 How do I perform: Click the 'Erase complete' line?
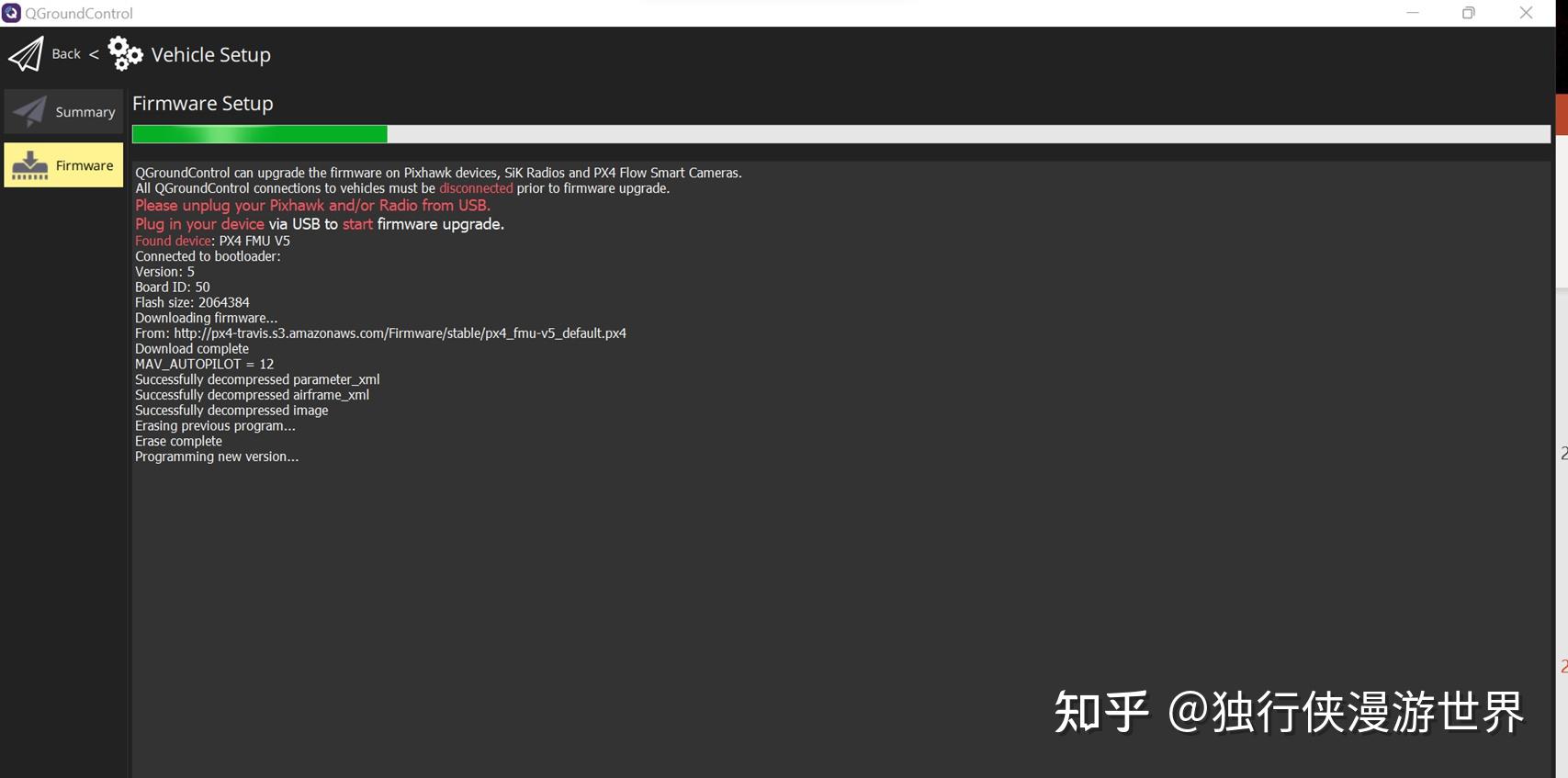178,441
